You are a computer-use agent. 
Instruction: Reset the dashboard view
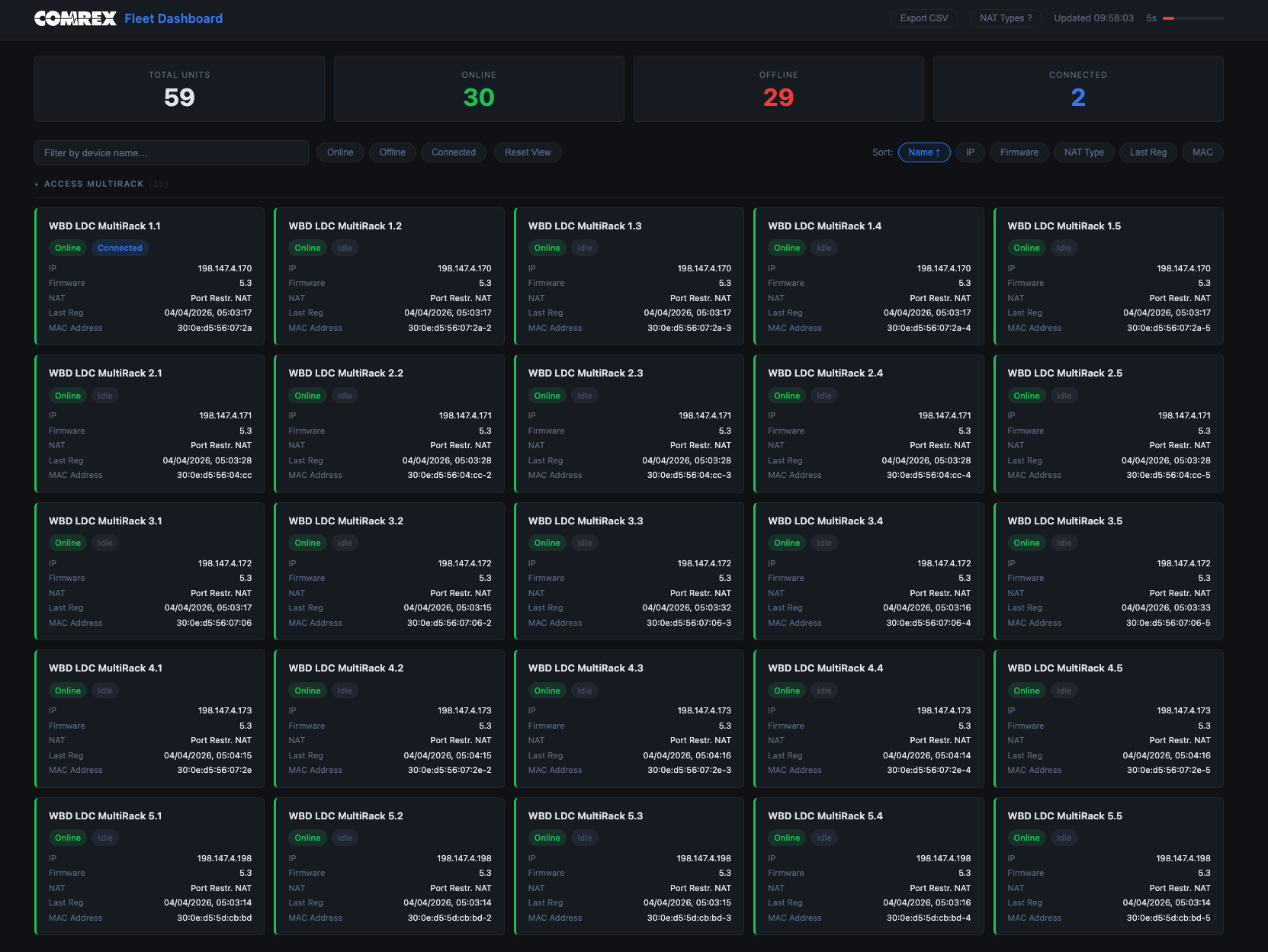[528, 152]
